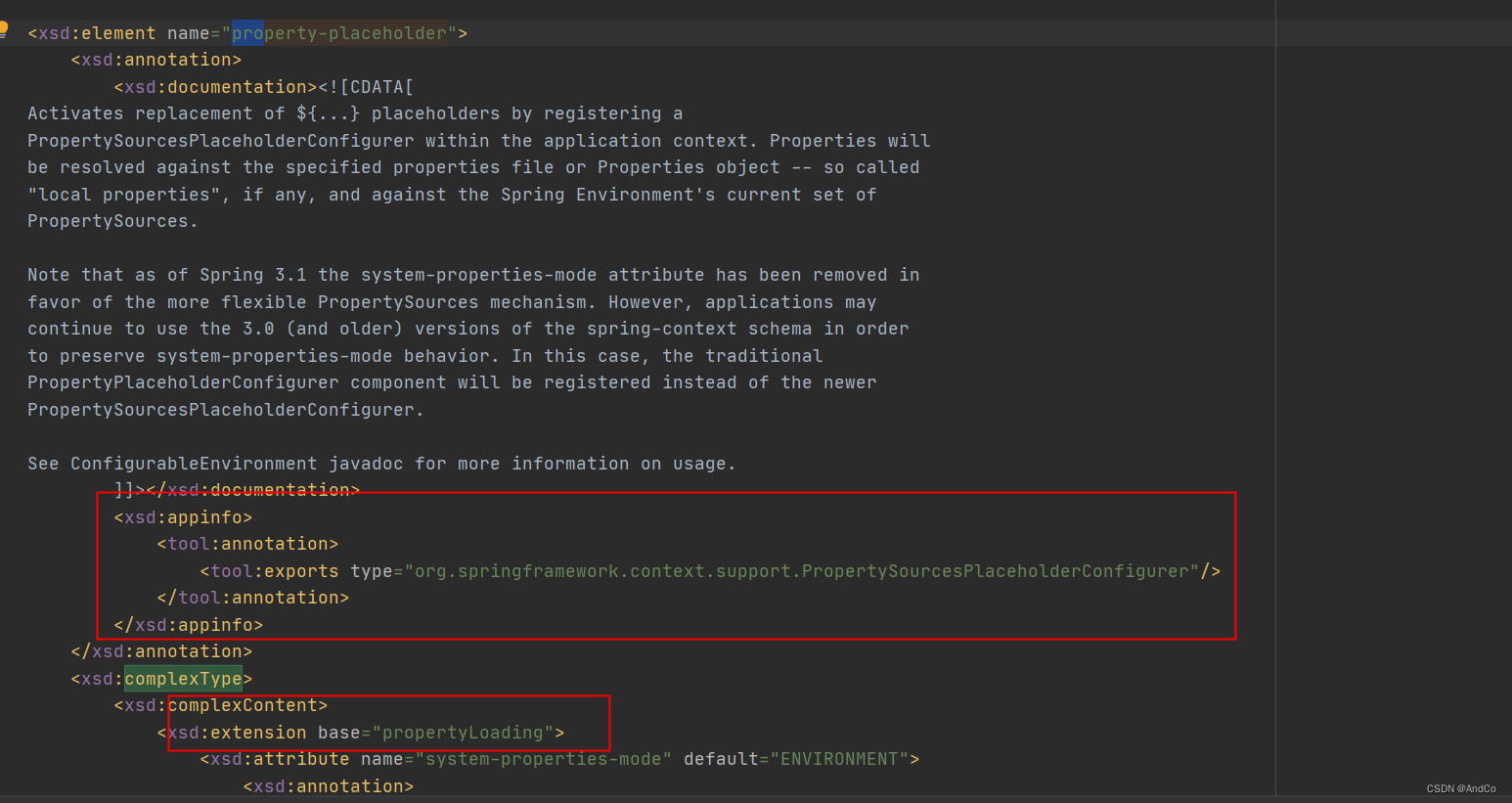Click the standalone "PropertySources." line
Image resolution: width=1512 pixels, height=803 pixels.
[112, 221]
